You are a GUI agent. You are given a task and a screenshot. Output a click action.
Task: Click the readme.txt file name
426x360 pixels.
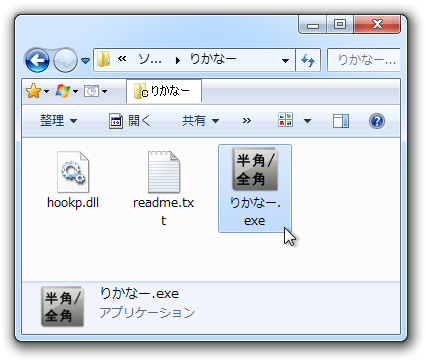pos(164,211)
